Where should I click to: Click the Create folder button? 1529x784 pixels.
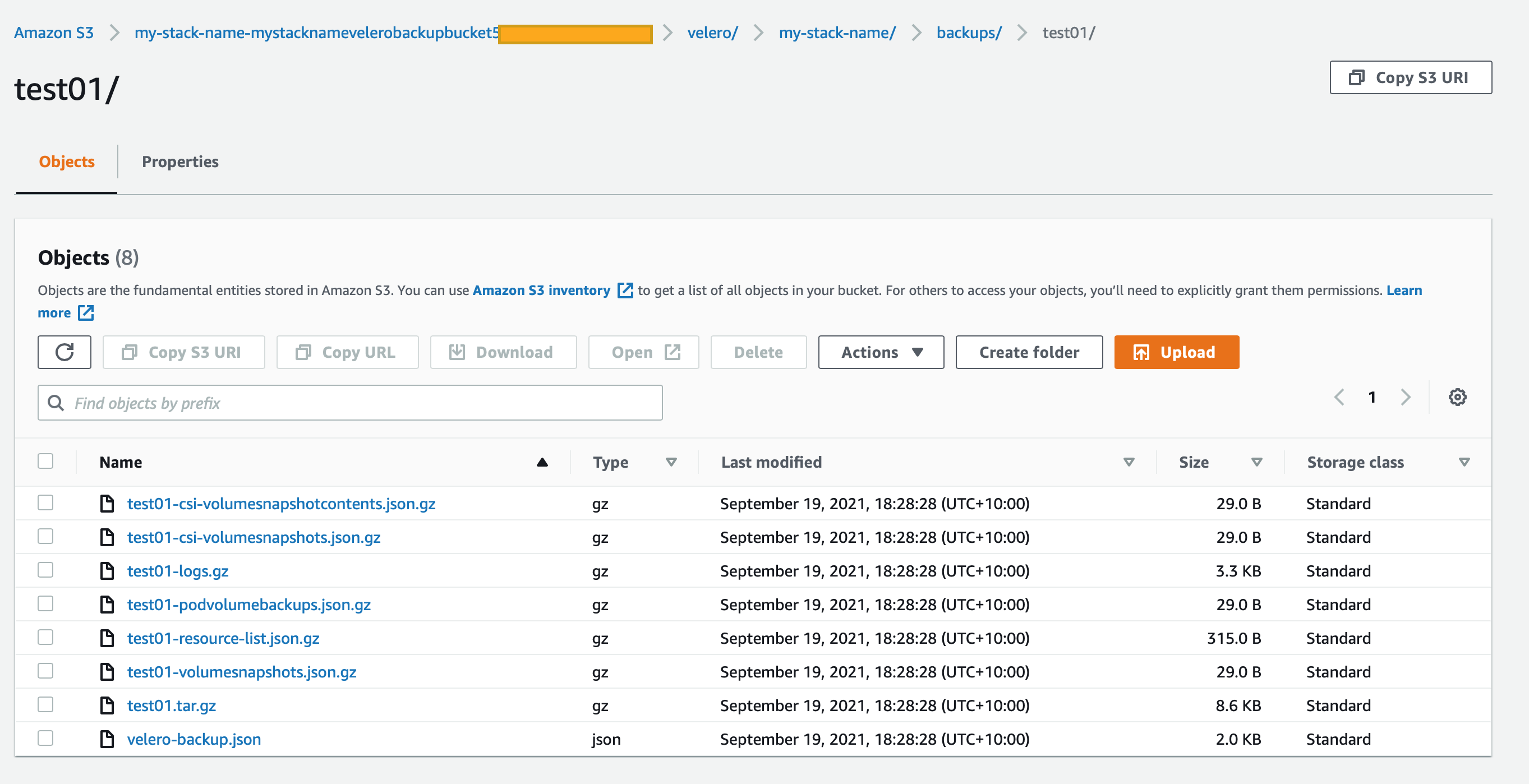pos(1029,353)
